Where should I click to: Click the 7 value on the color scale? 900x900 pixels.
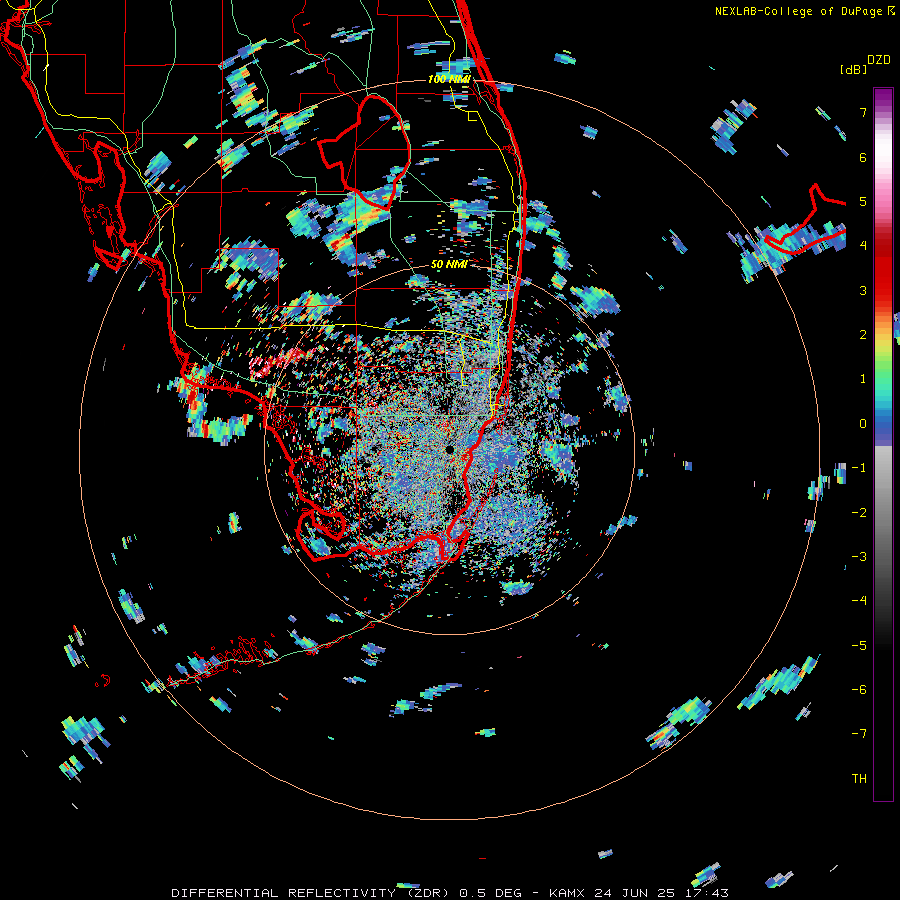863,112
